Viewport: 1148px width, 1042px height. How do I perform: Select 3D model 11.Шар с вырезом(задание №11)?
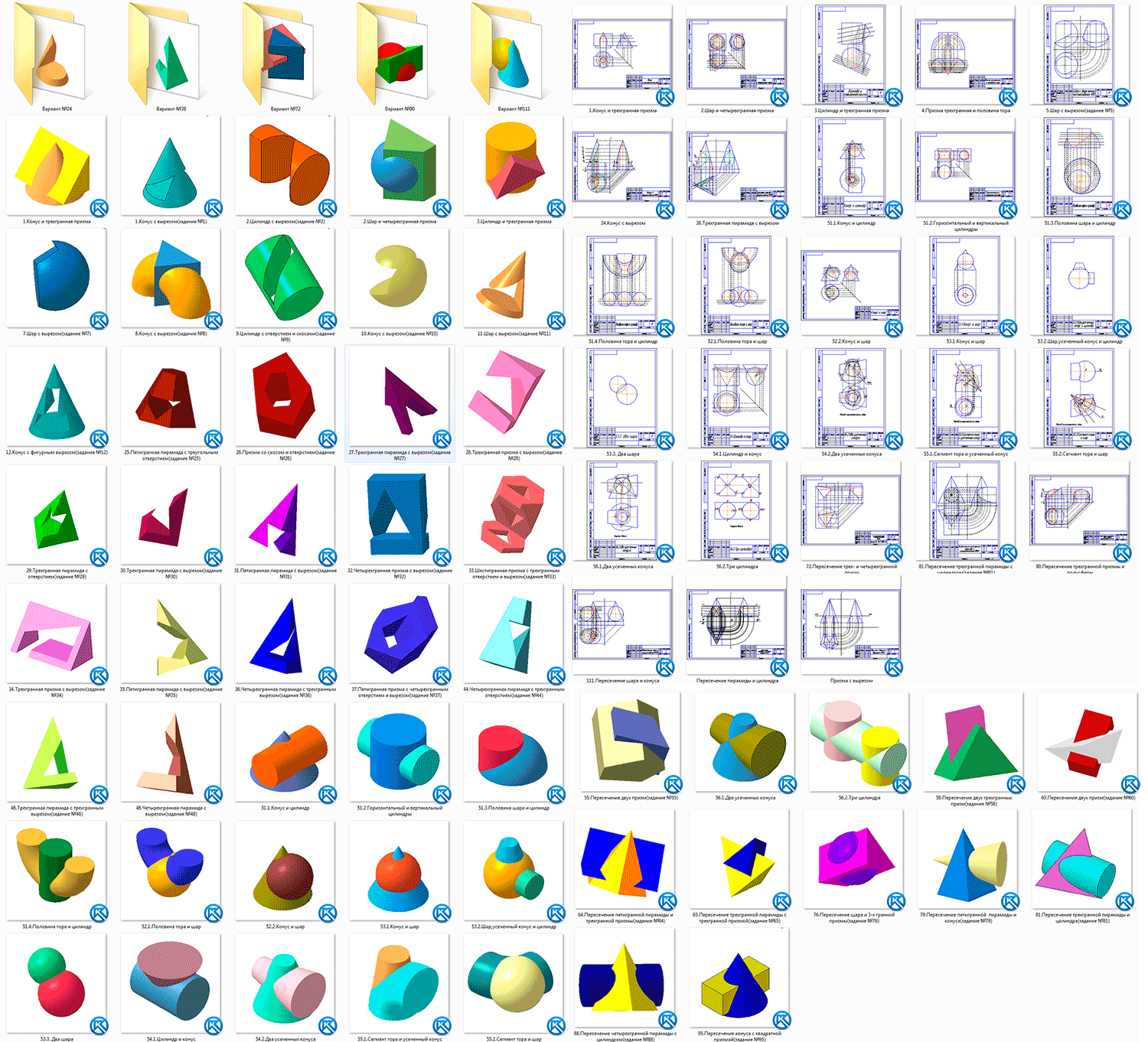pyautogui.click(x=514, y=278)
